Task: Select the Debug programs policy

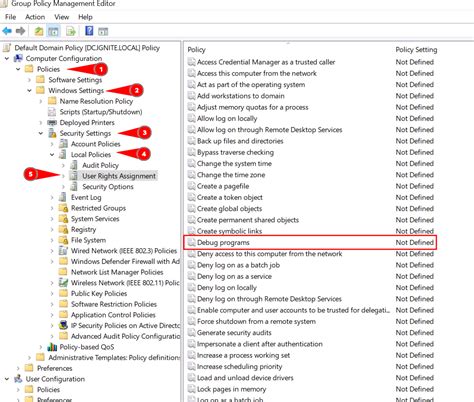Action: click(x=223, y=242)
